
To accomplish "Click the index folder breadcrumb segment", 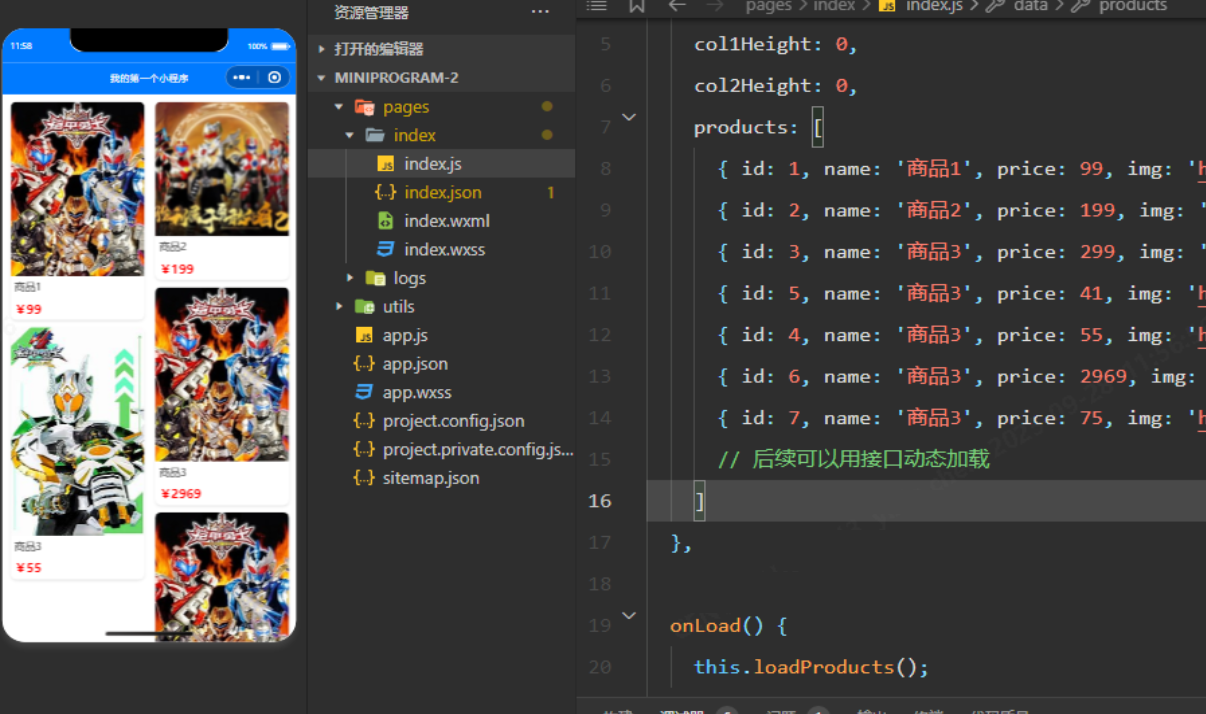I will coord(834,6).
